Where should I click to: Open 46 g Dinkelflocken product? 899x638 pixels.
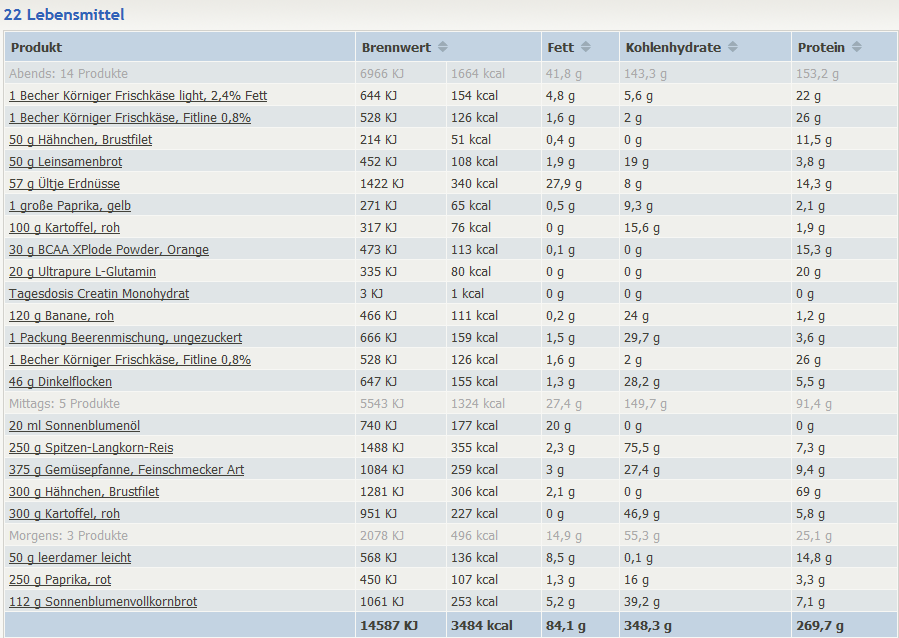[x=60, y=382]
